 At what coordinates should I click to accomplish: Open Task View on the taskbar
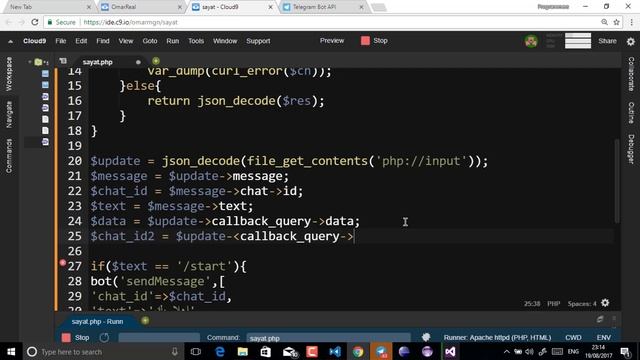[196, 351]
